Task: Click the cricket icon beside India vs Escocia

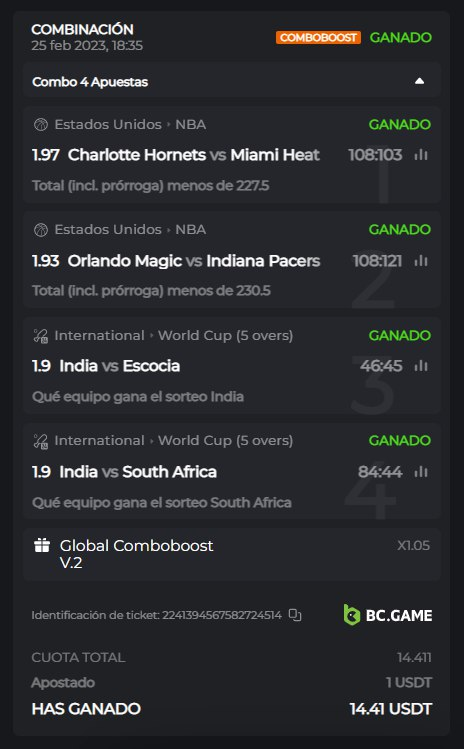Action: (x=41, y=336)
